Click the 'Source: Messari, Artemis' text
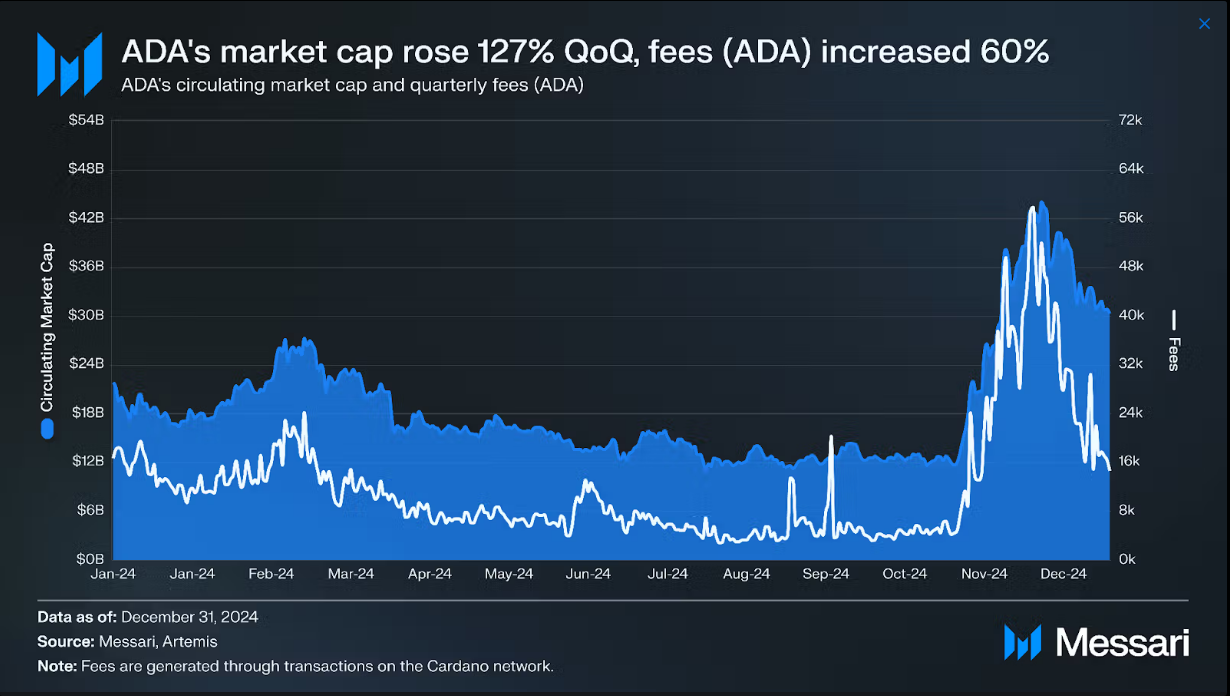Image resolution: width=1230 pixels, height=696 pixels. (127, 641)
